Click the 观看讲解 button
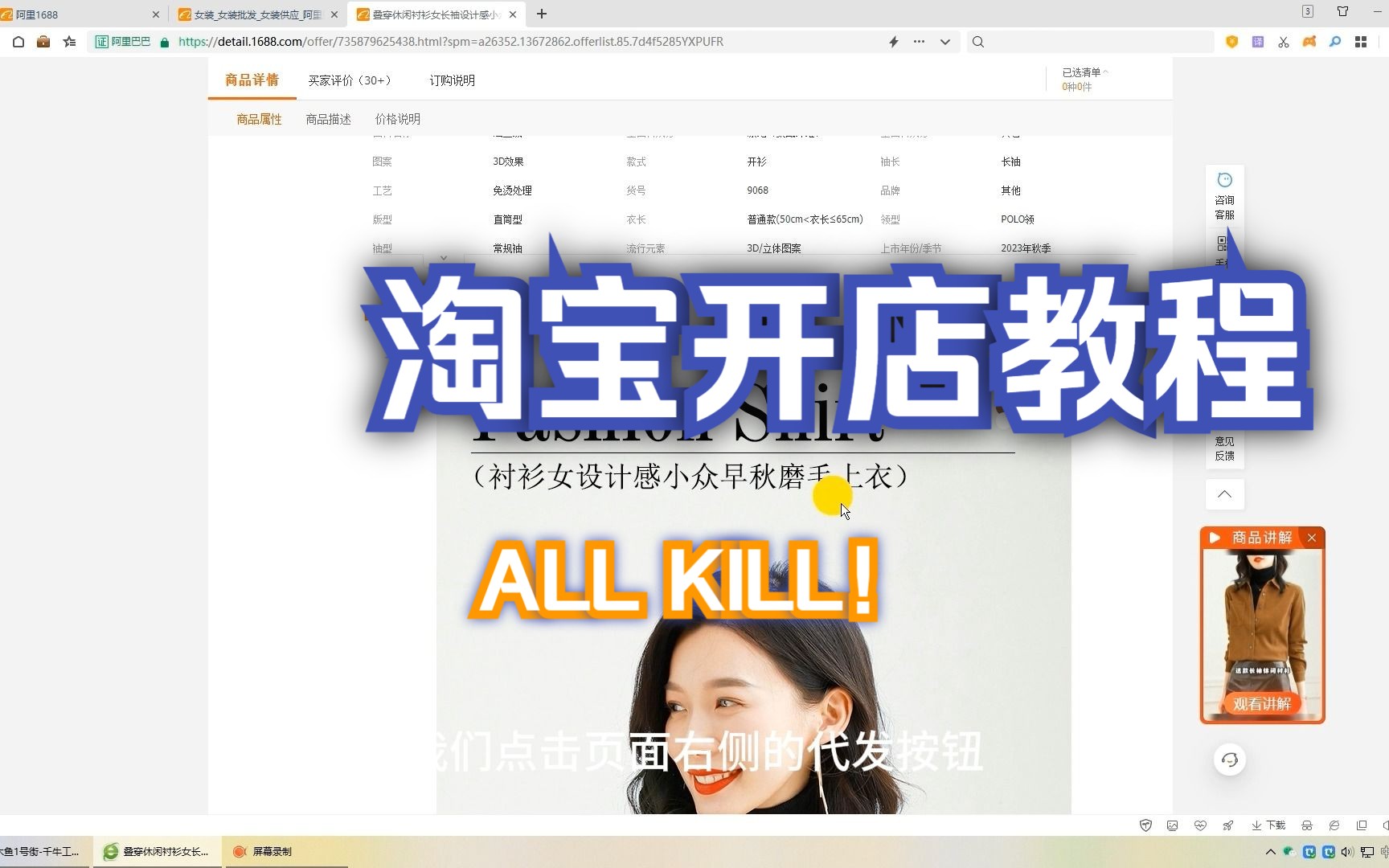This screenshot has height=868, width=1389. pyautogui.click(x=1262, y=703)
